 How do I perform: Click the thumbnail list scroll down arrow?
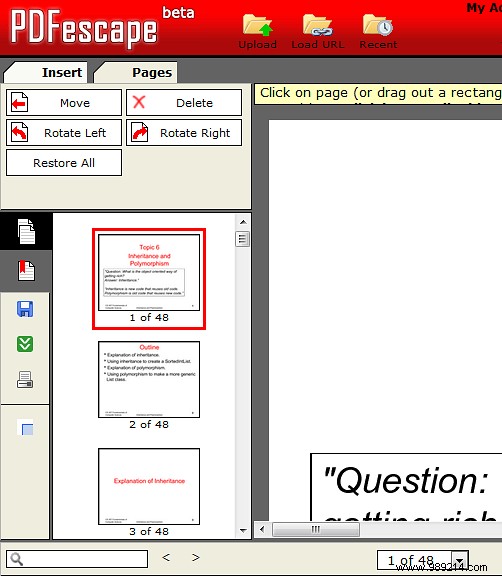pyautogui.click(x=243, y=531)
